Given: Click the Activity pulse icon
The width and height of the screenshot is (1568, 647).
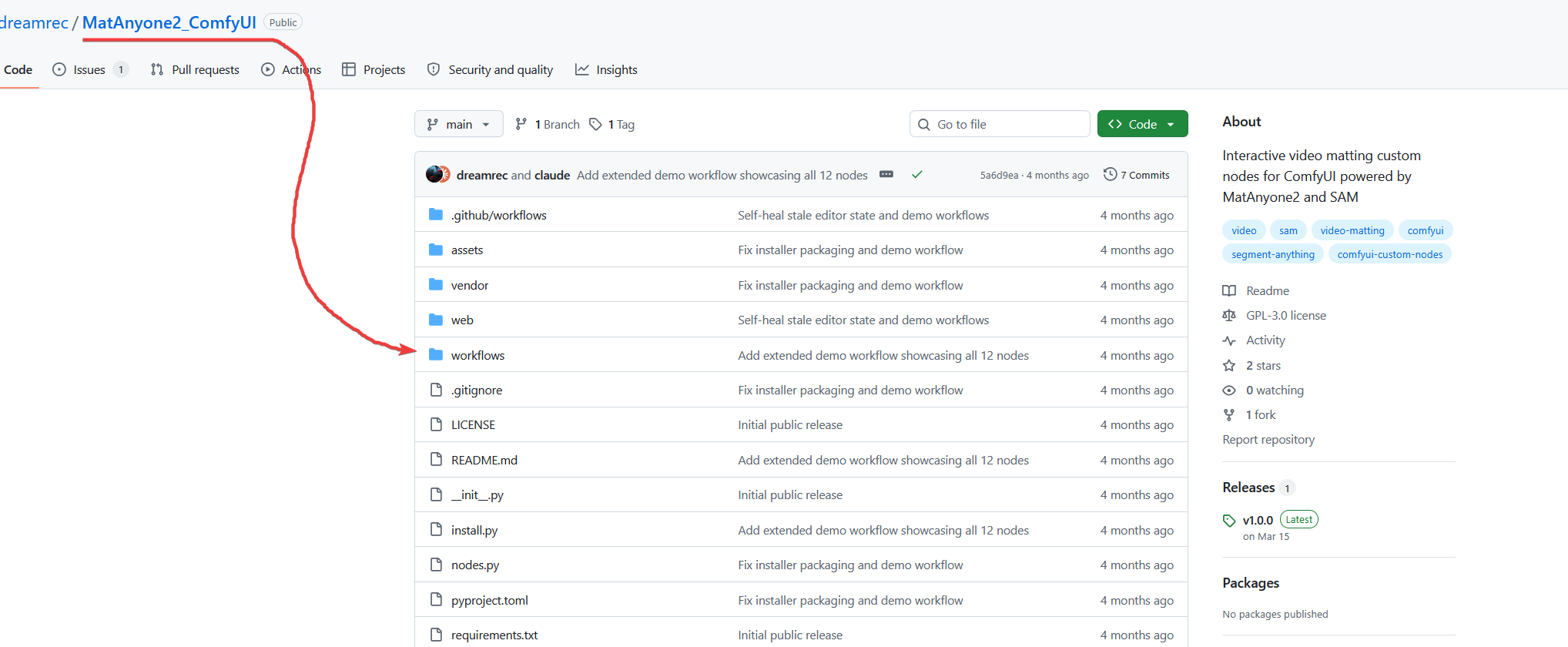Looking at the screenshot, I should [1229, 340].
